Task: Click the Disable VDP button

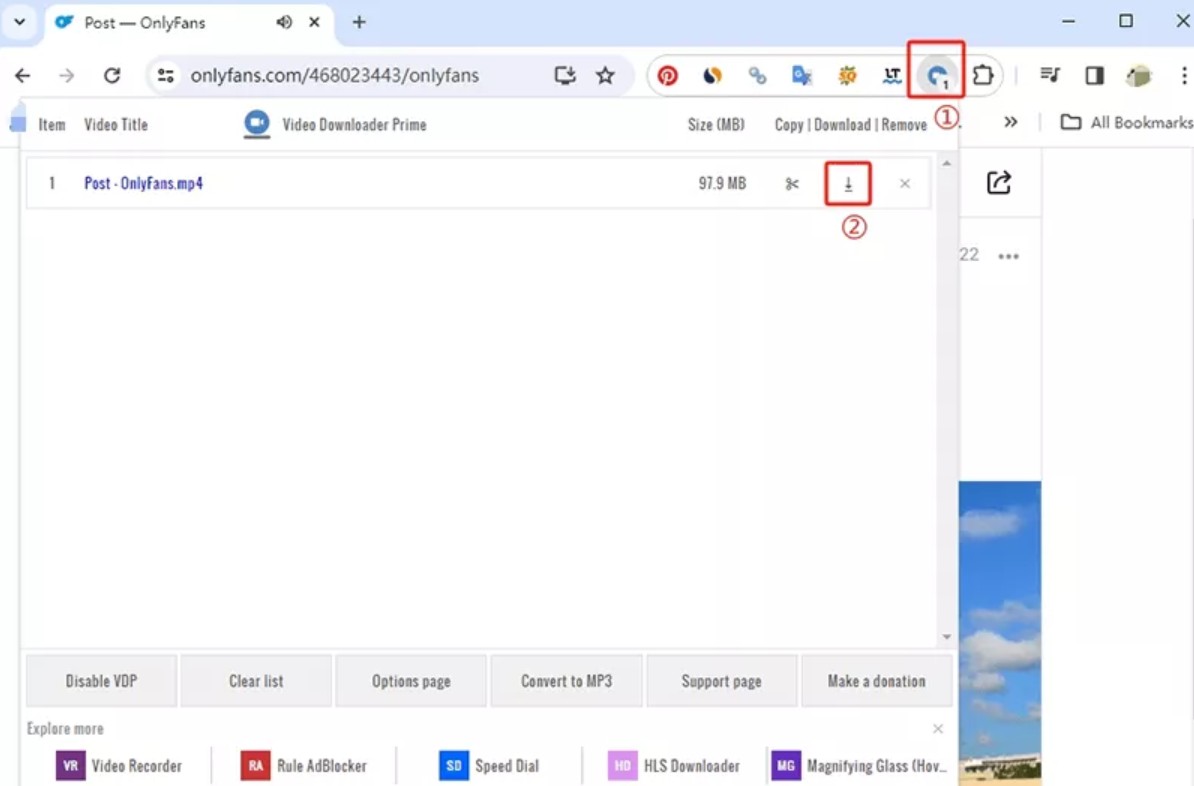Action: pyautogui.click(x=101, y=681)
